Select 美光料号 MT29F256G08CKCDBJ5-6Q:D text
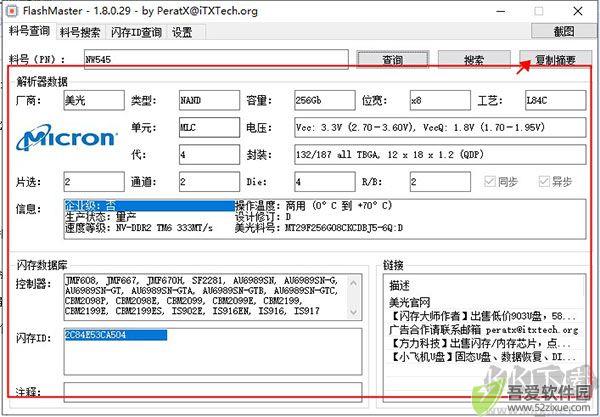 coord(319,228)
